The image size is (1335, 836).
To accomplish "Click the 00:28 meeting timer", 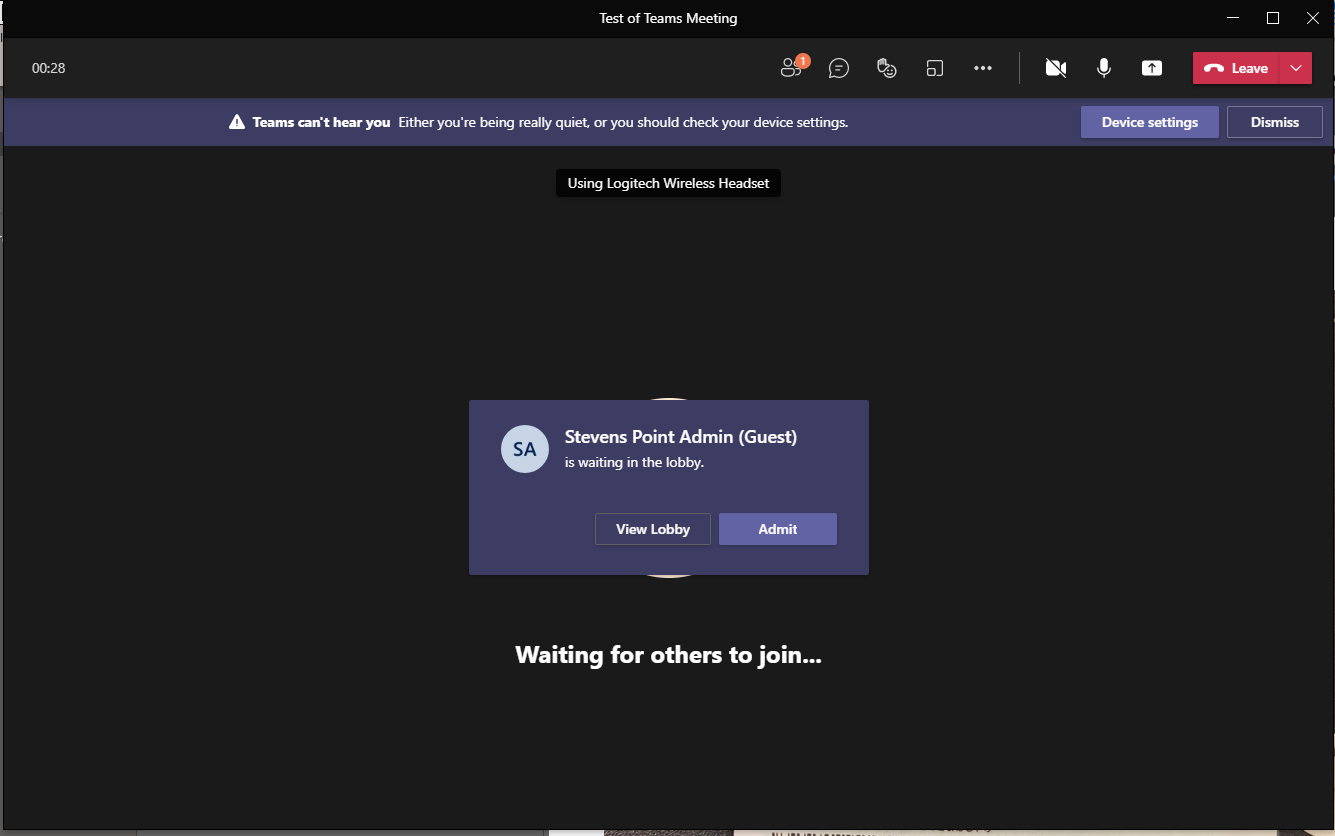I will point(48,68).
